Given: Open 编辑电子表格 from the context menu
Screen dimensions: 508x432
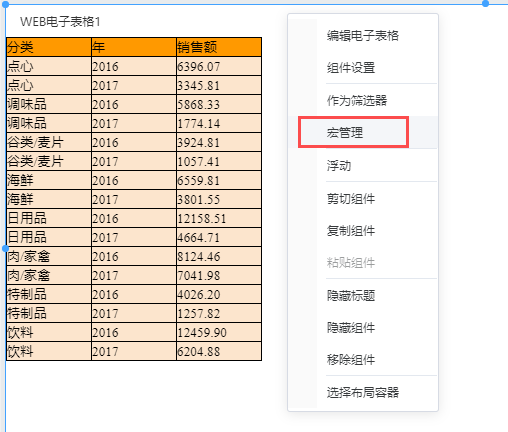Looking at the screenshot, I should coord(363,36).
